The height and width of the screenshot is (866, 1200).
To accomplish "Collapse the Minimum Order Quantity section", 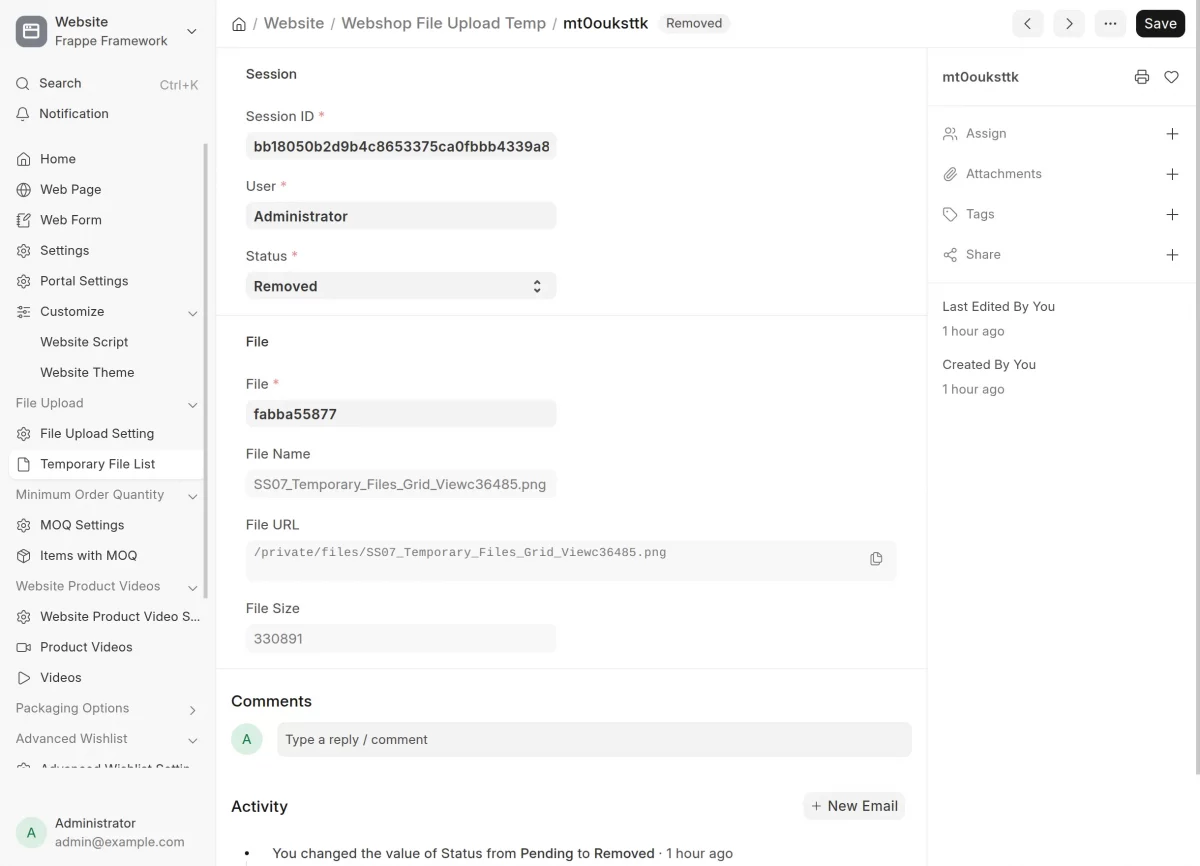I will (193, 496).
